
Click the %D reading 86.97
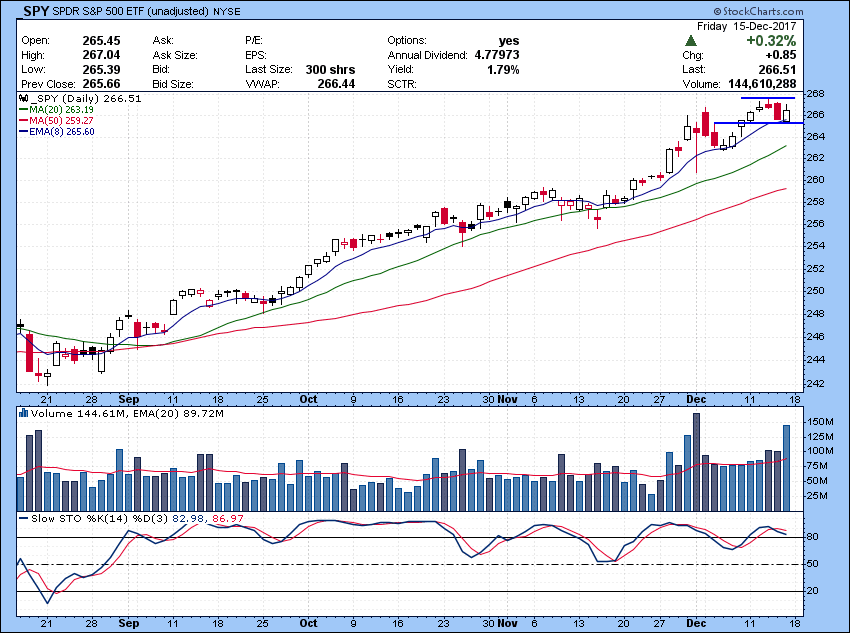[x=228, y=519]
